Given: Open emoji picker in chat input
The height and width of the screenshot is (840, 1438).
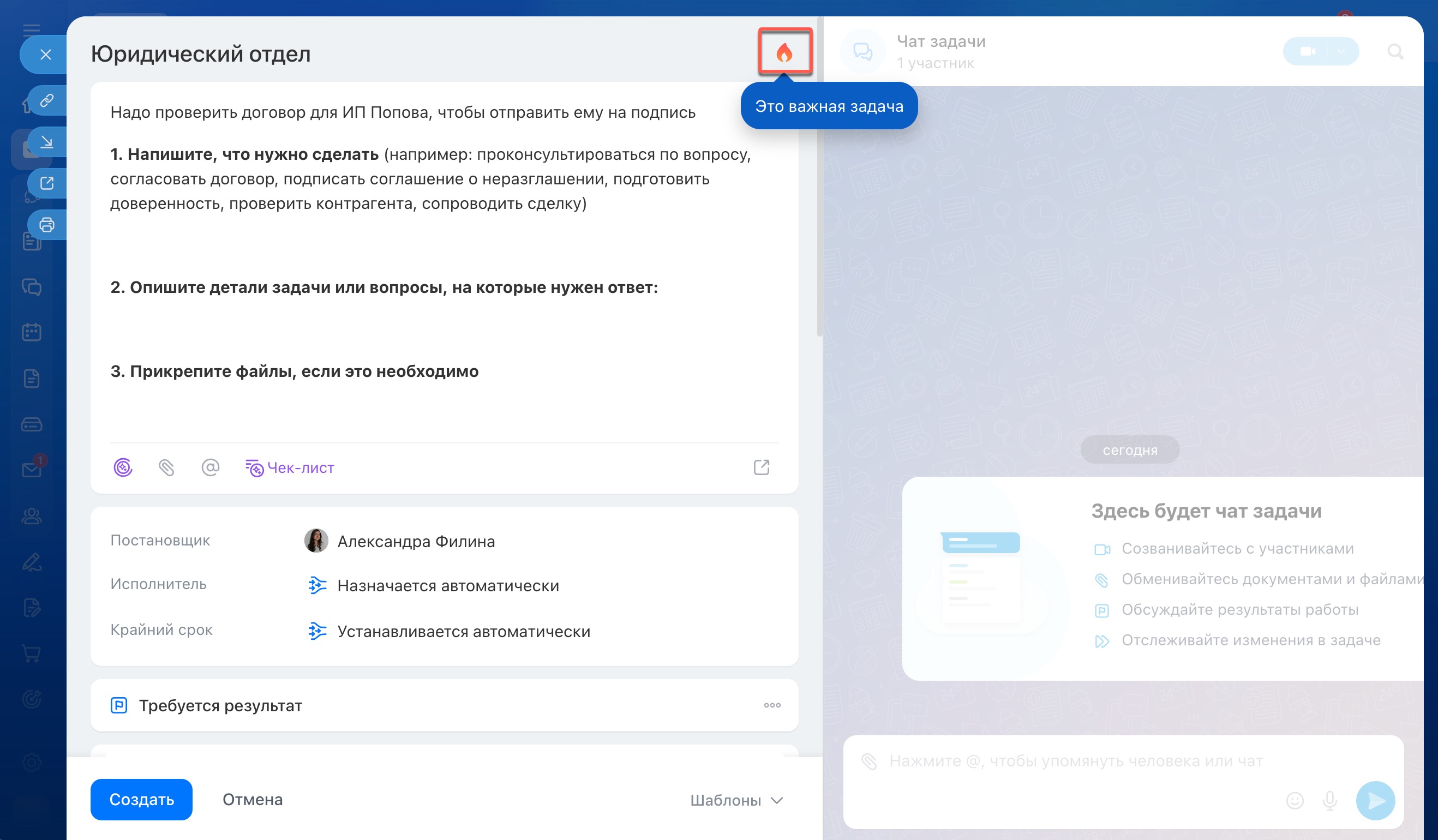Looking at the screenshot, I should [1295, 800].
